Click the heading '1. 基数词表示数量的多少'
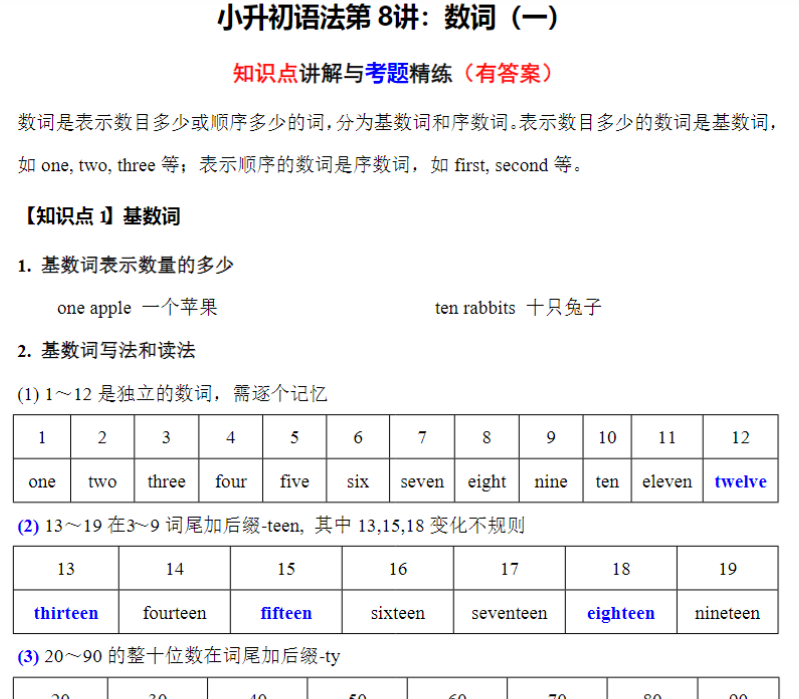This screenshot has width=799, height=699. click(126, 265)
